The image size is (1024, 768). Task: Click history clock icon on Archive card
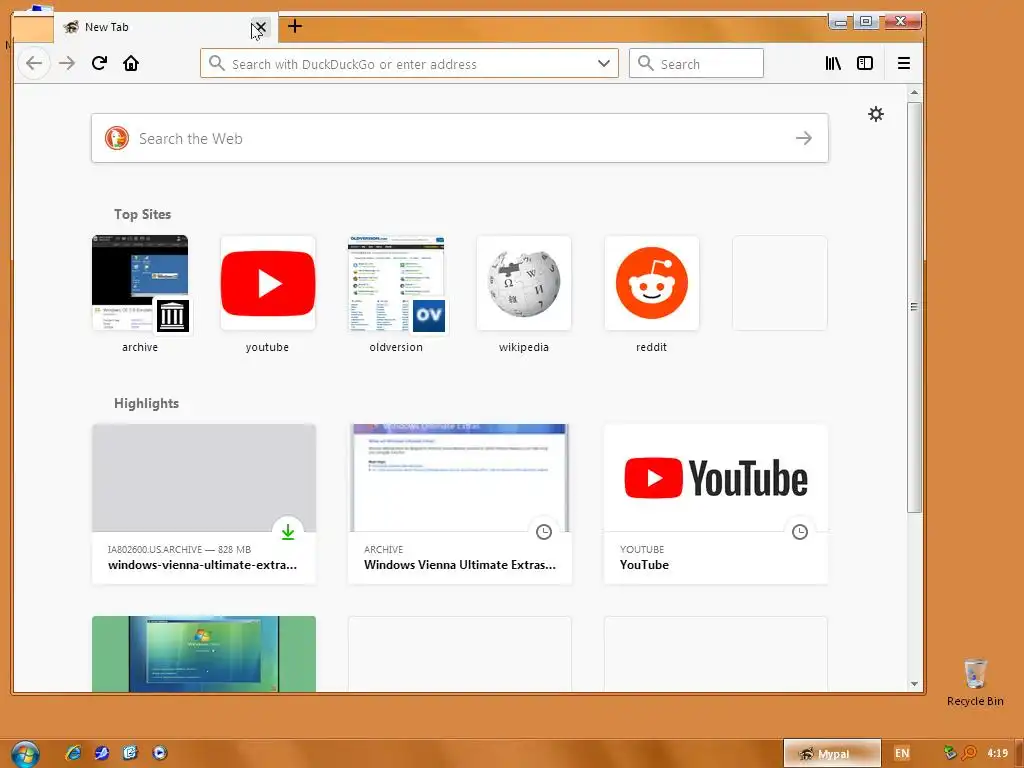tap(544, 532)
